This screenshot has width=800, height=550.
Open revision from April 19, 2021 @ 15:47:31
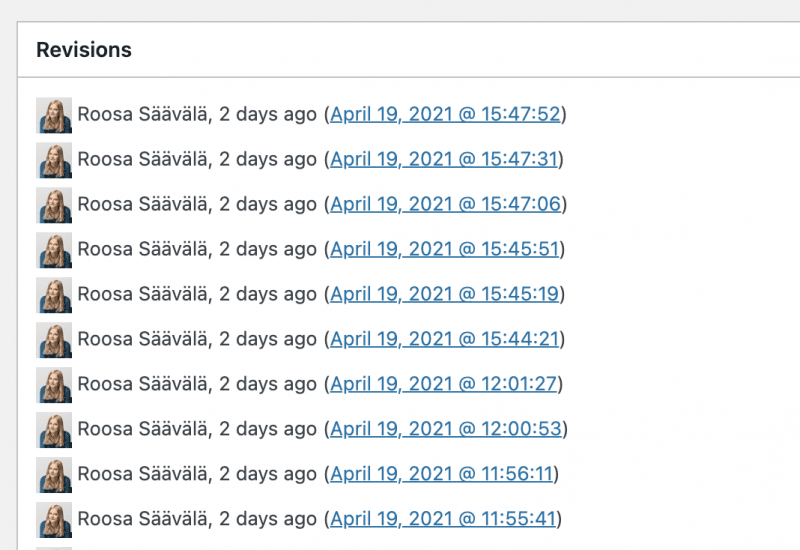444,159
